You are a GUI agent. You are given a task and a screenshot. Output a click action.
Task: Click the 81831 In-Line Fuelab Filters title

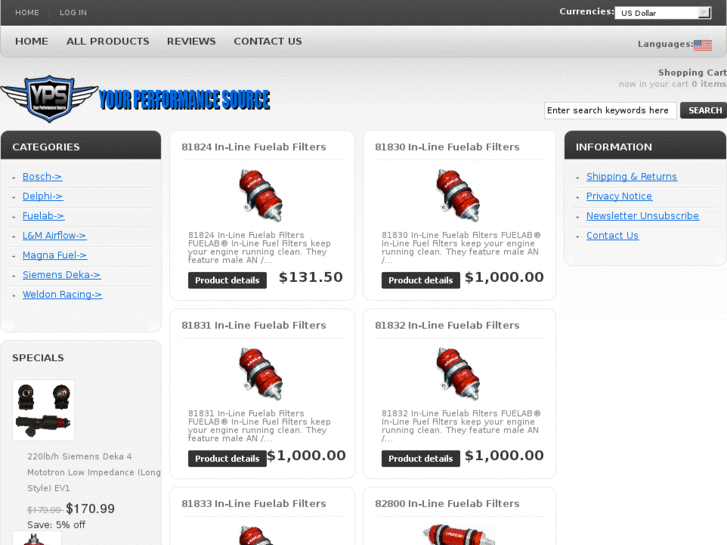tap(254, 325)
